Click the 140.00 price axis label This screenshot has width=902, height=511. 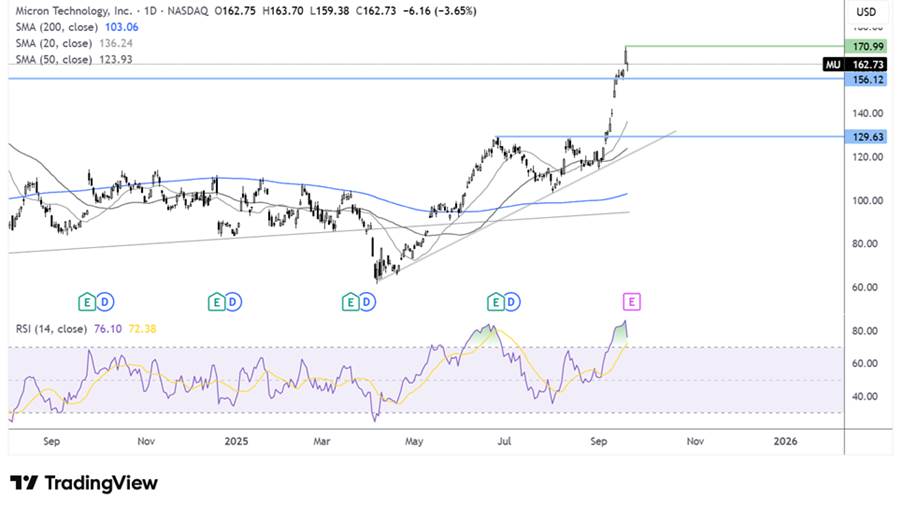click(x=867, y=113)
